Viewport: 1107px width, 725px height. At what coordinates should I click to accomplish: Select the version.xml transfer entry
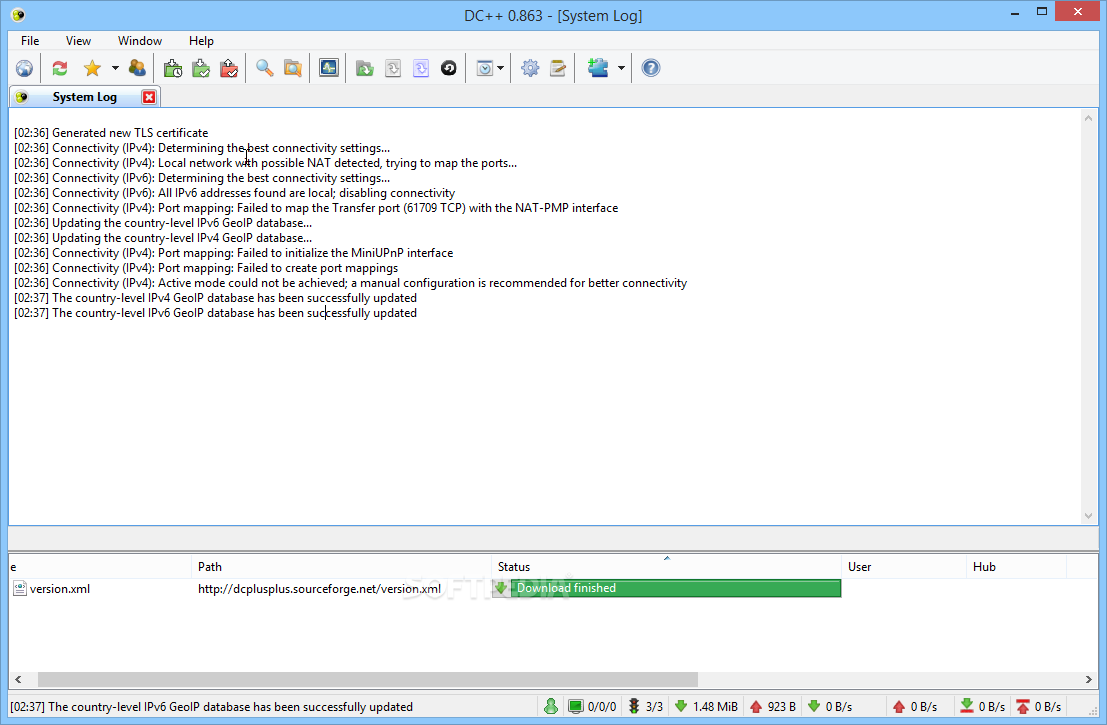point(59,589)
